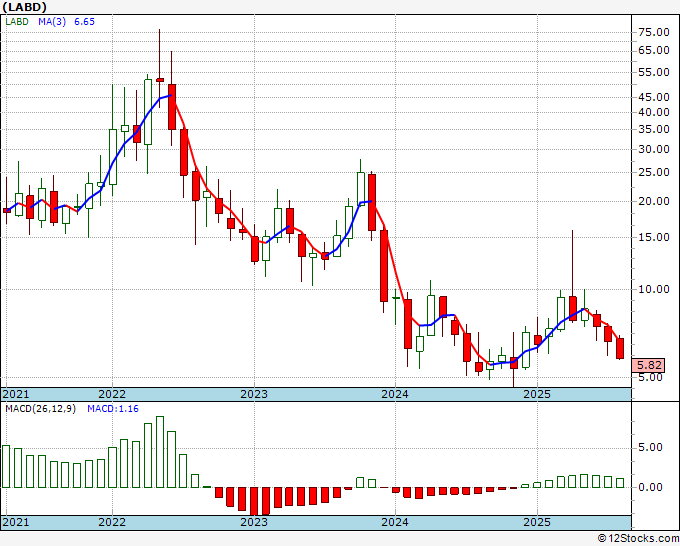This screenshot has width=680, height=546.
Task: Click the 40.00 price axis label
Action: pyautogui.click(x=654, y=112)
